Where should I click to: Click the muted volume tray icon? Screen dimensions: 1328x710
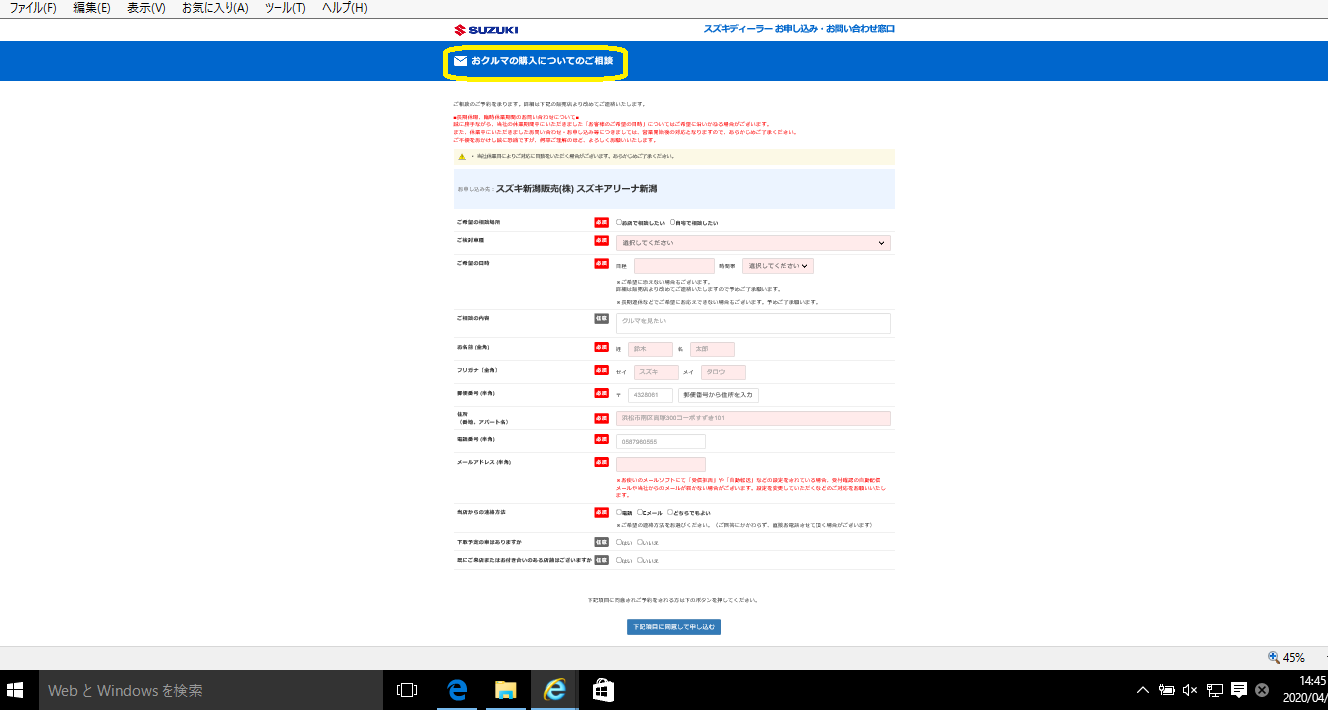tap(1190, 690)
